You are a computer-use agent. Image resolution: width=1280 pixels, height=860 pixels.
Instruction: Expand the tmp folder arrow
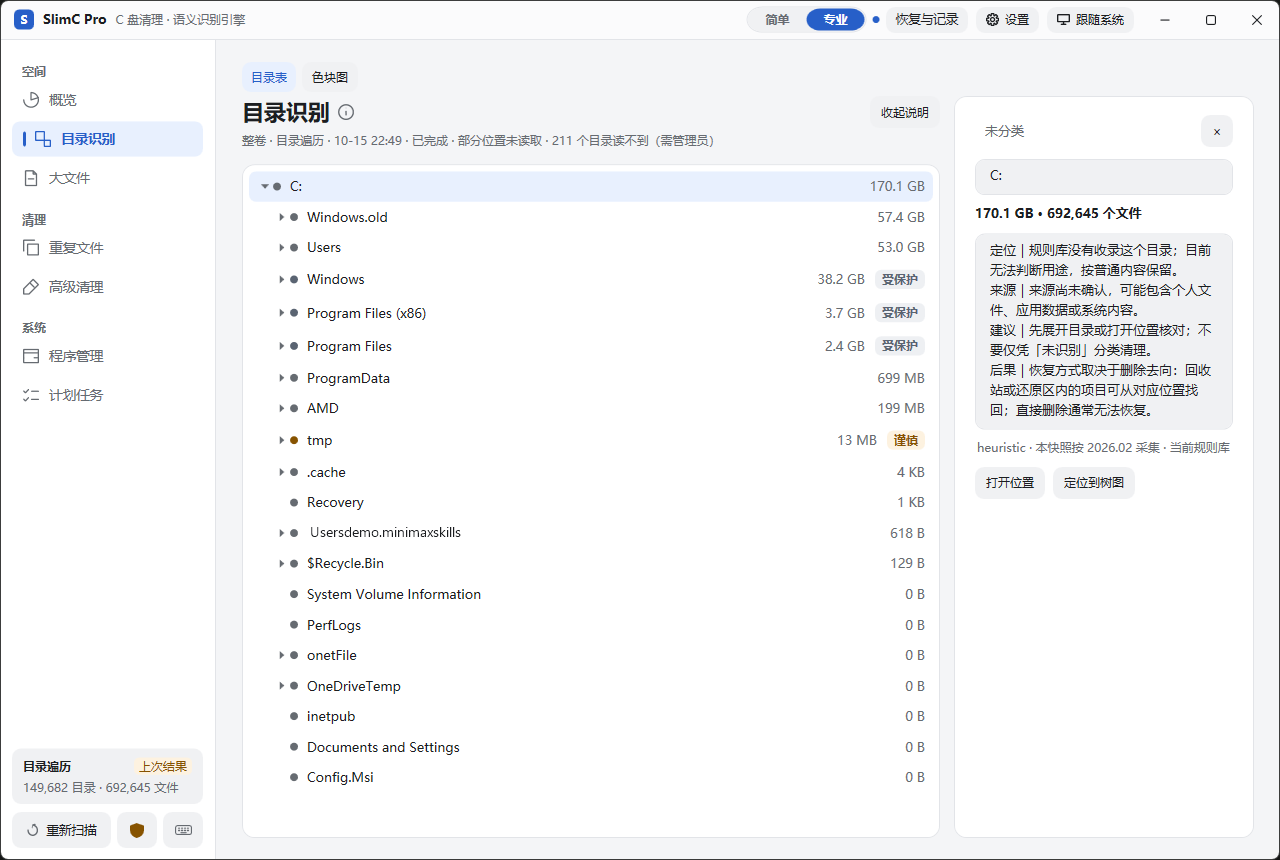pos(282,440)
